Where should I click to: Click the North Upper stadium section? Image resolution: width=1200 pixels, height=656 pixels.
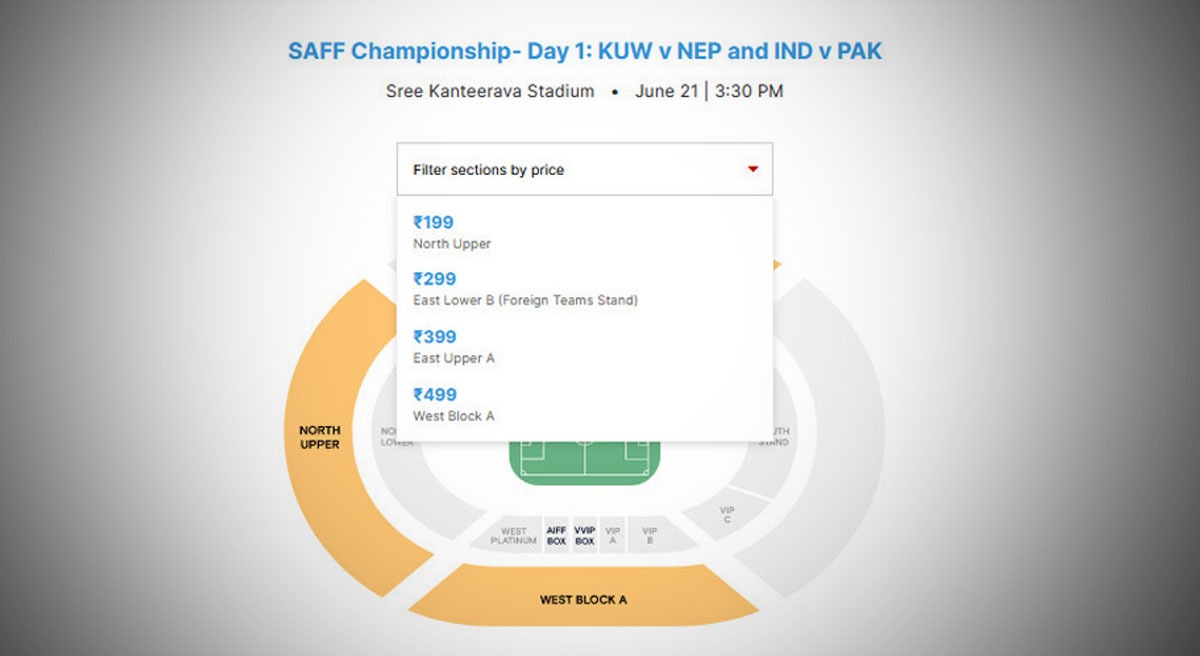pyautogui.click(x=319, y=437)
